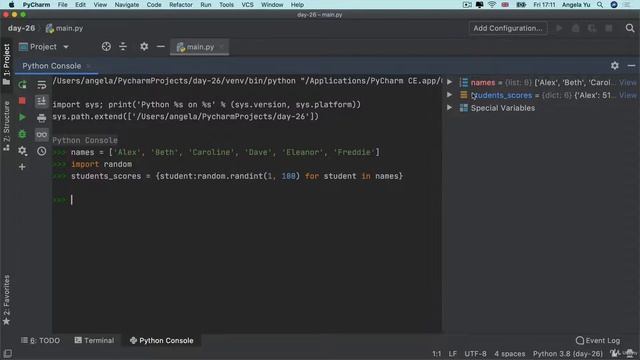Execute current statement green play icon

point(22,118)
